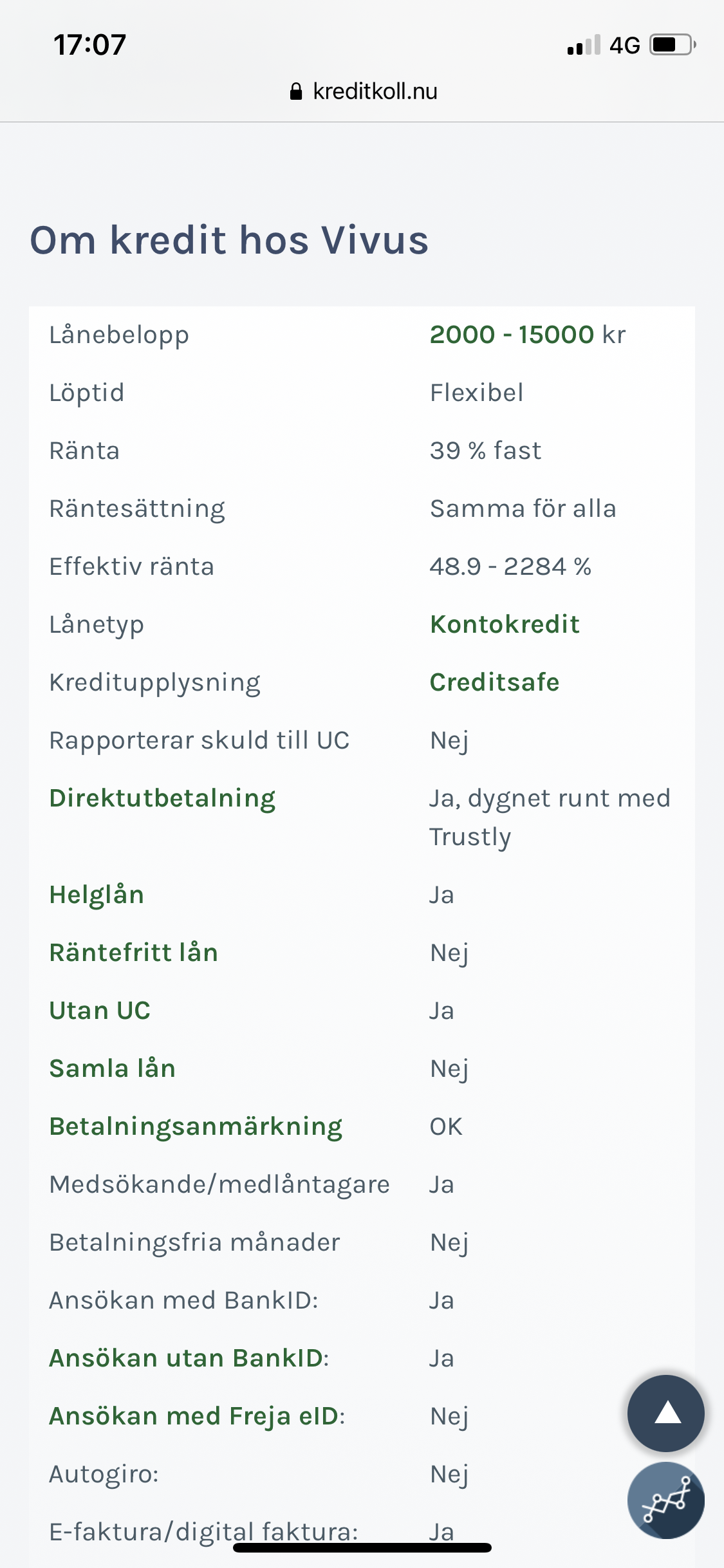Open the Direktutbetalning link
The image size is (724, 1568).
coord(162,798)
